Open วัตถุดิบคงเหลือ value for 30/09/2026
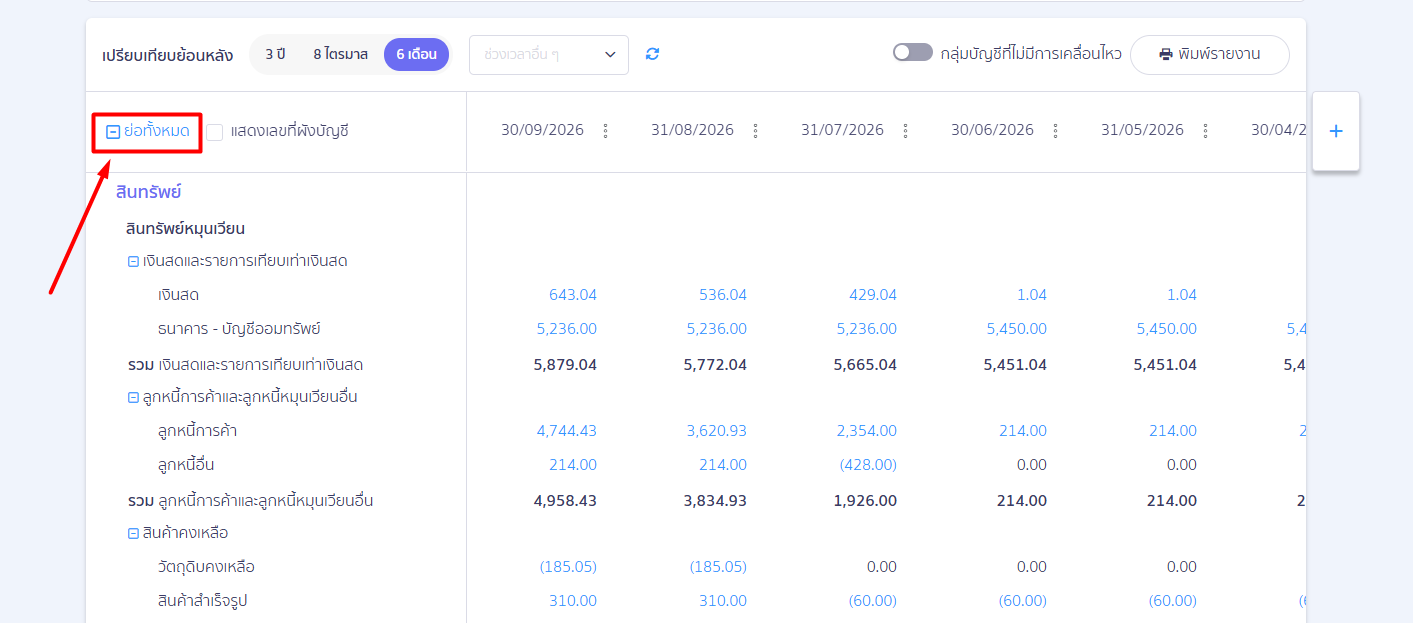The image size is (1413, 623). pyautogui.click(x=568, y=567)
